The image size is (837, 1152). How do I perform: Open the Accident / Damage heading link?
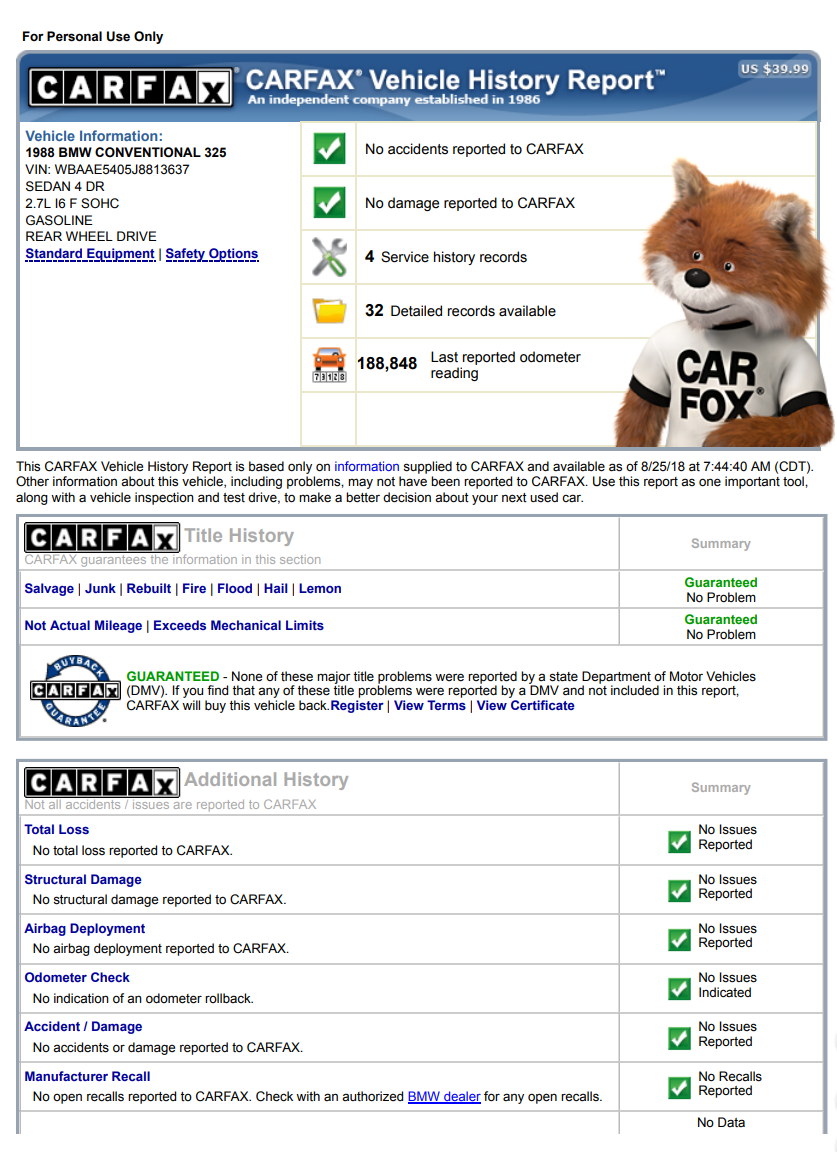coord(83,1026)
